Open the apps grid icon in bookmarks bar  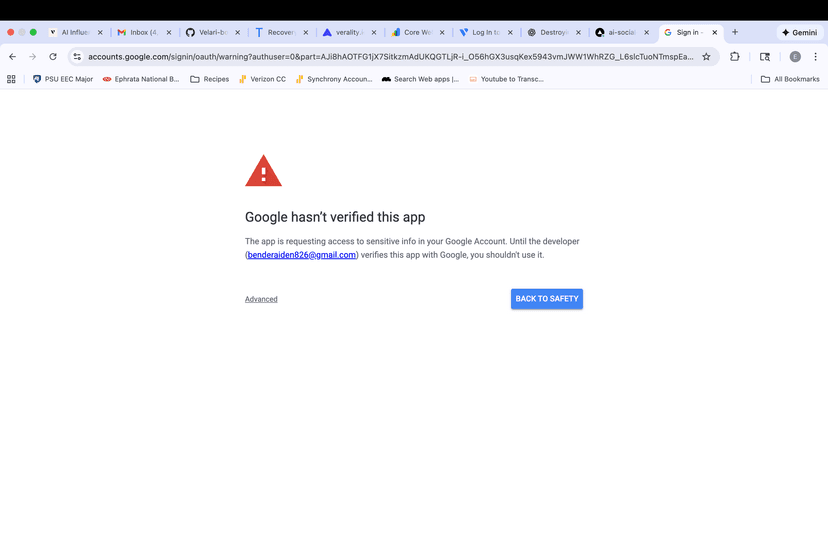(11, 79)
